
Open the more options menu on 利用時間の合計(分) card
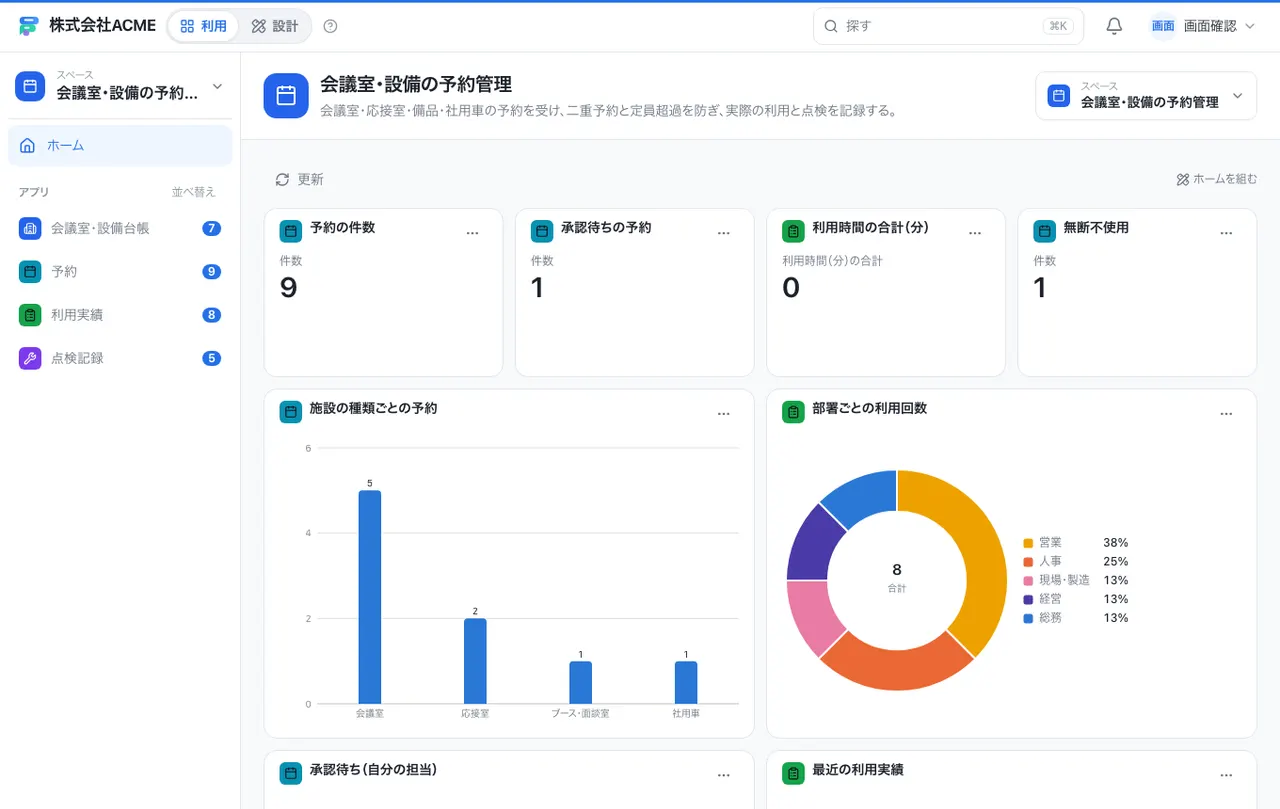click(975, 232)
